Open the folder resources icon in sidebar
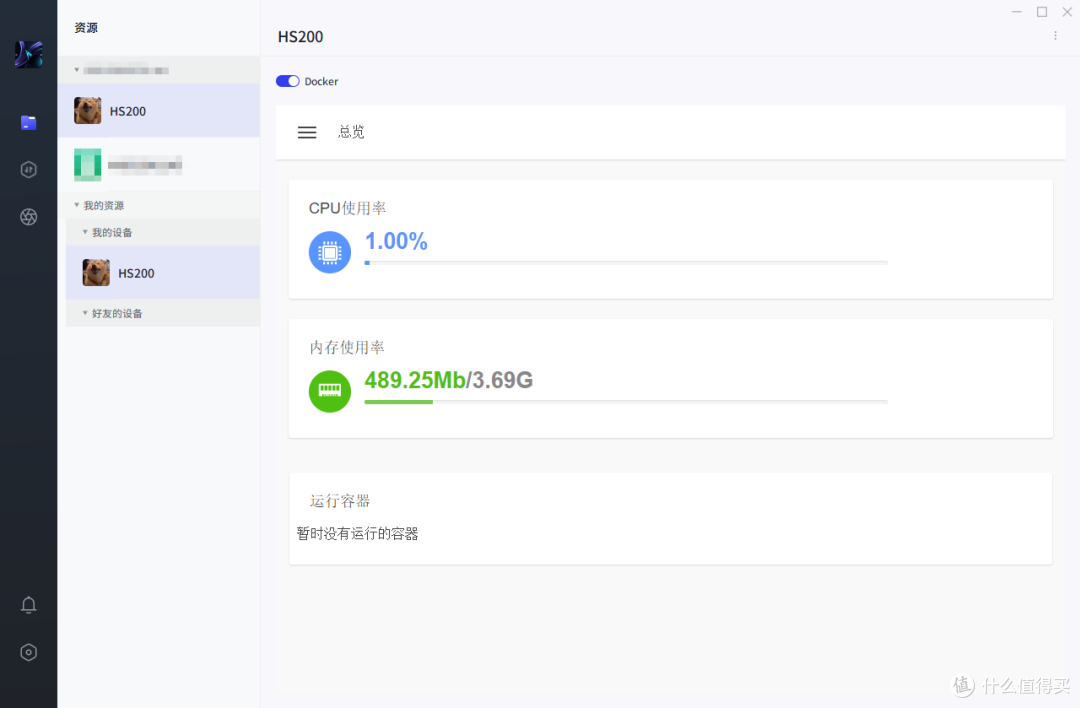 (x=28, y=123)
